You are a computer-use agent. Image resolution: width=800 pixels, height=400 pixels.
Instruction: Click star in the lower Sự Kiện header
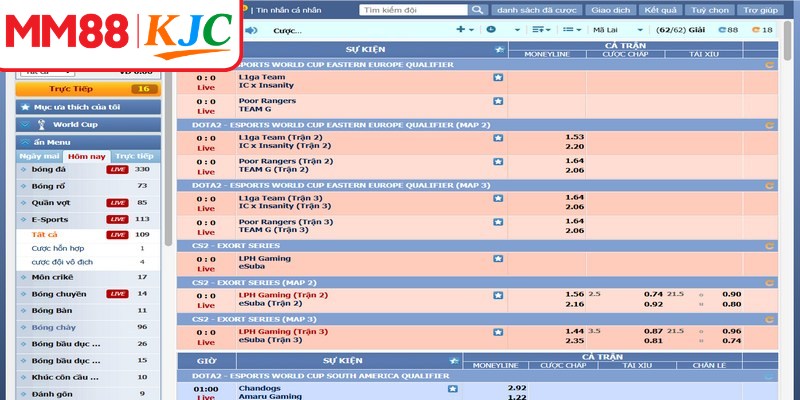454,361
